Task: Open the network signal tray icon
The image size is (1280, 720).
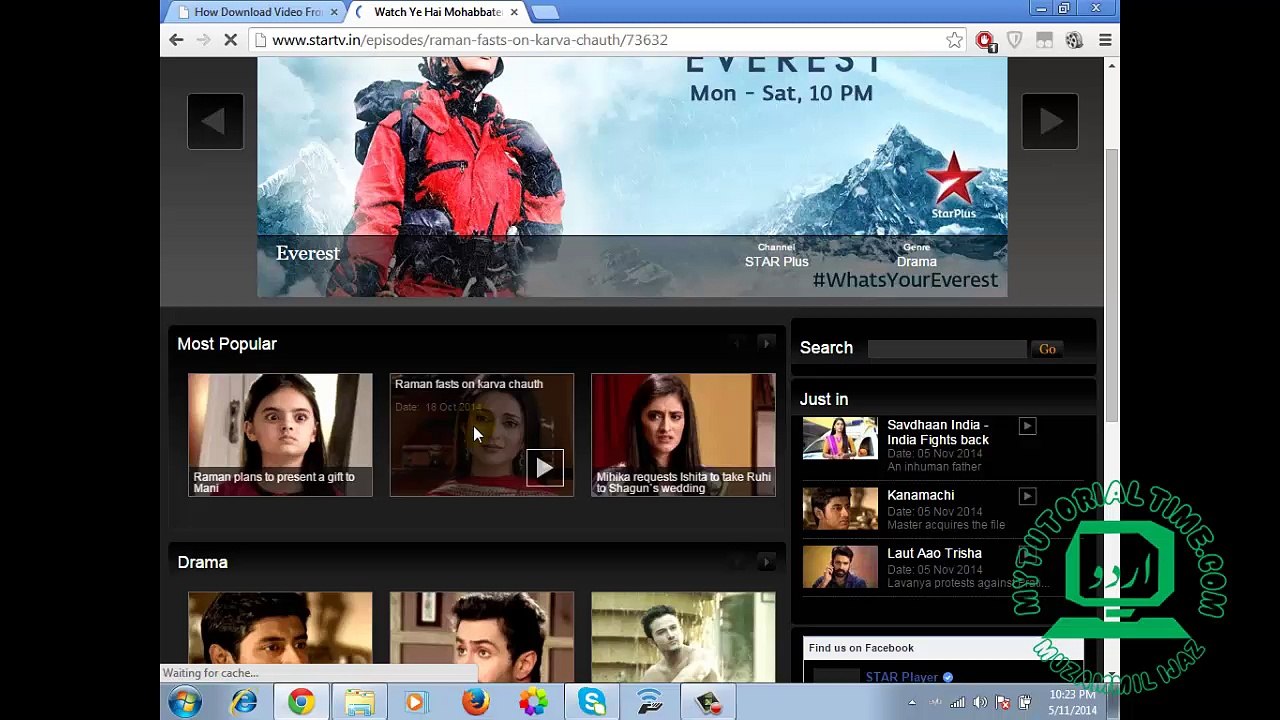Action: tap(958, 703)
